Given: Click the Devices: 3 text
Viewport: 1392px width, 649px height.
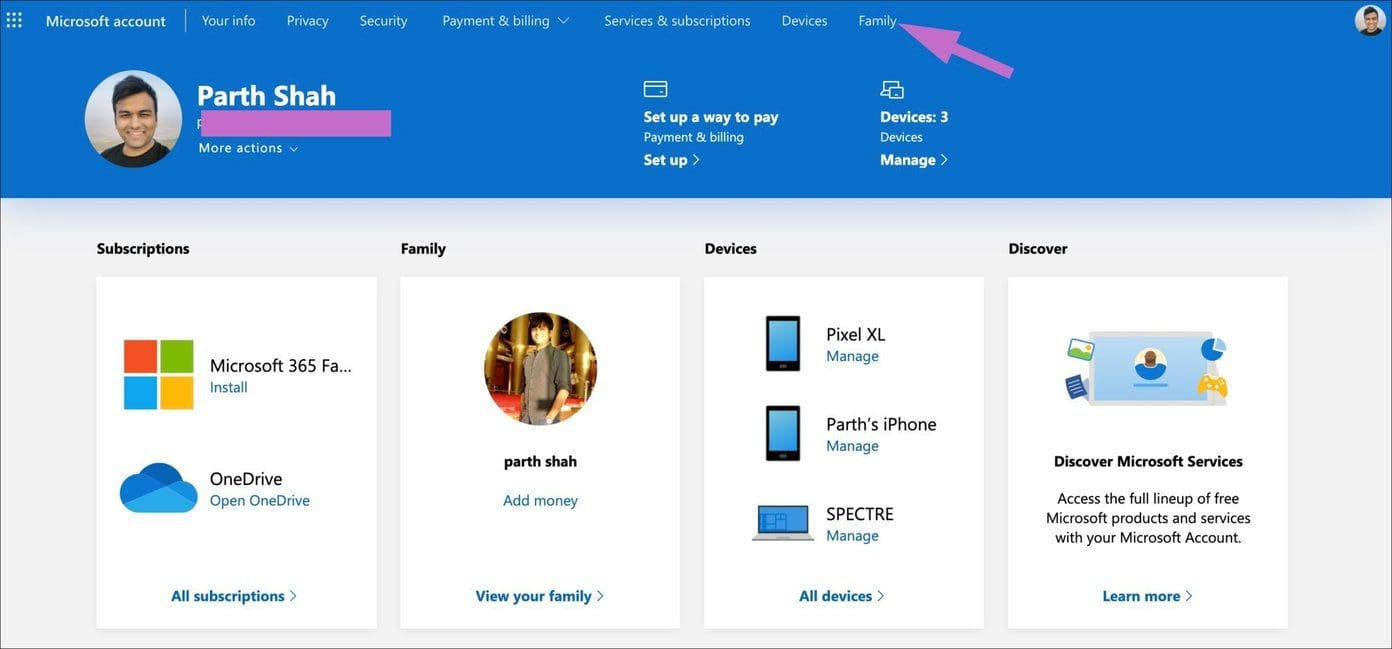Looking at the screenshot, I should pyautogui.click(x=914, y=117).
